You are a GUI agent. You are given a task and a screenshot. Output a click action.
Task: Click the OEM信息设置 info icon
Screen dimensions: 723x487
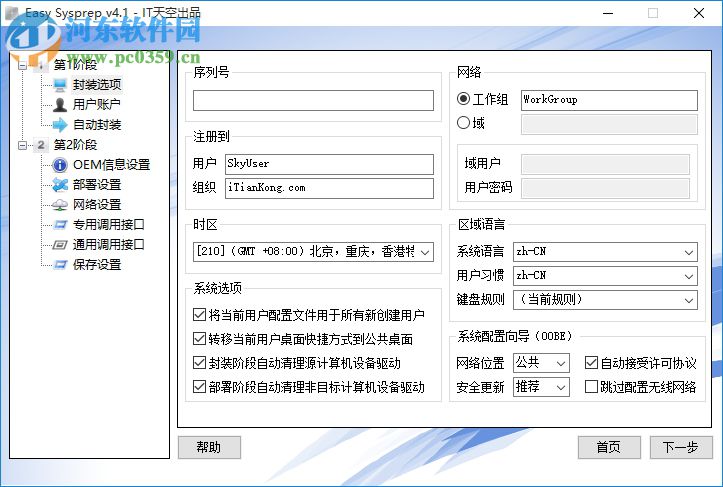pos(60,165)
